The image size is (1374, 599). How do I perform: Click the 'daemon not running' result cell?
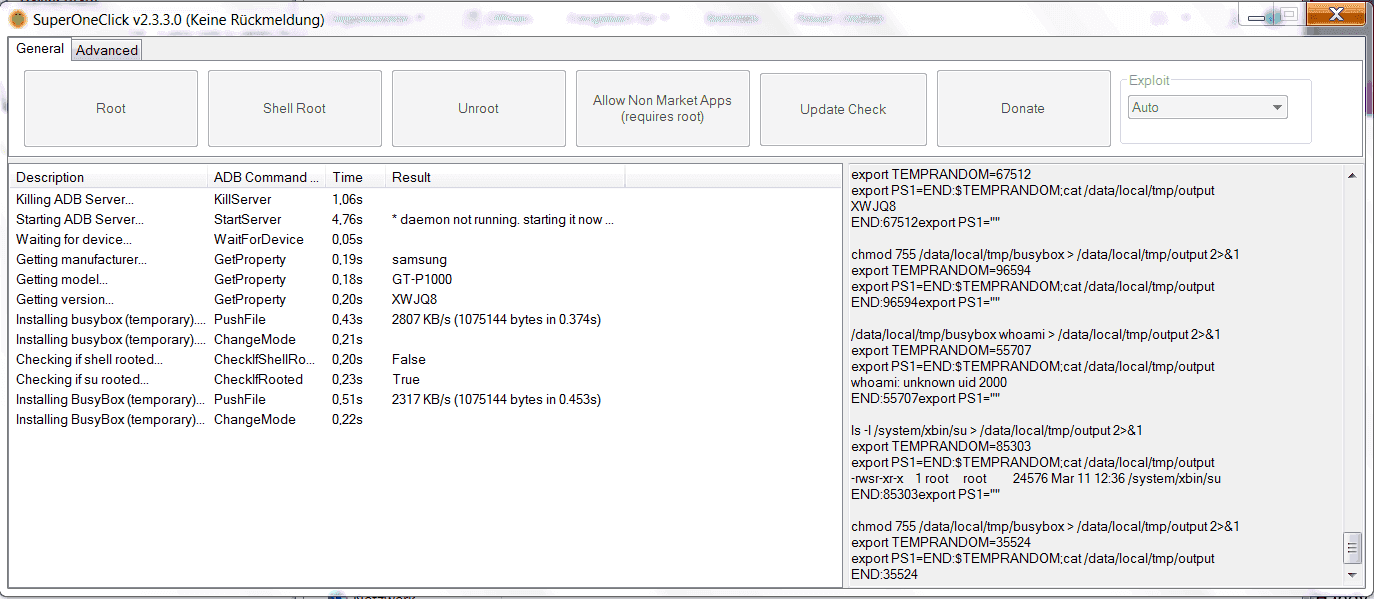point(503,219)
